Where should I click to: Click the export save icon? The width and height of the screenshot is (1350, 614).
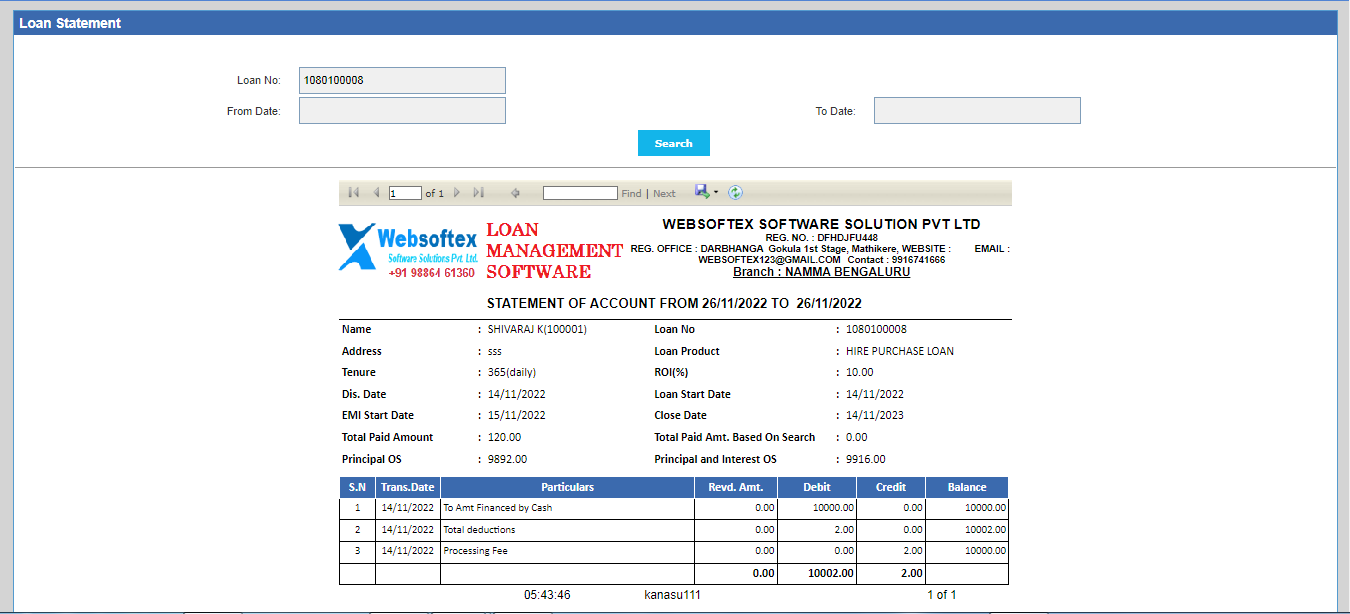702,192
